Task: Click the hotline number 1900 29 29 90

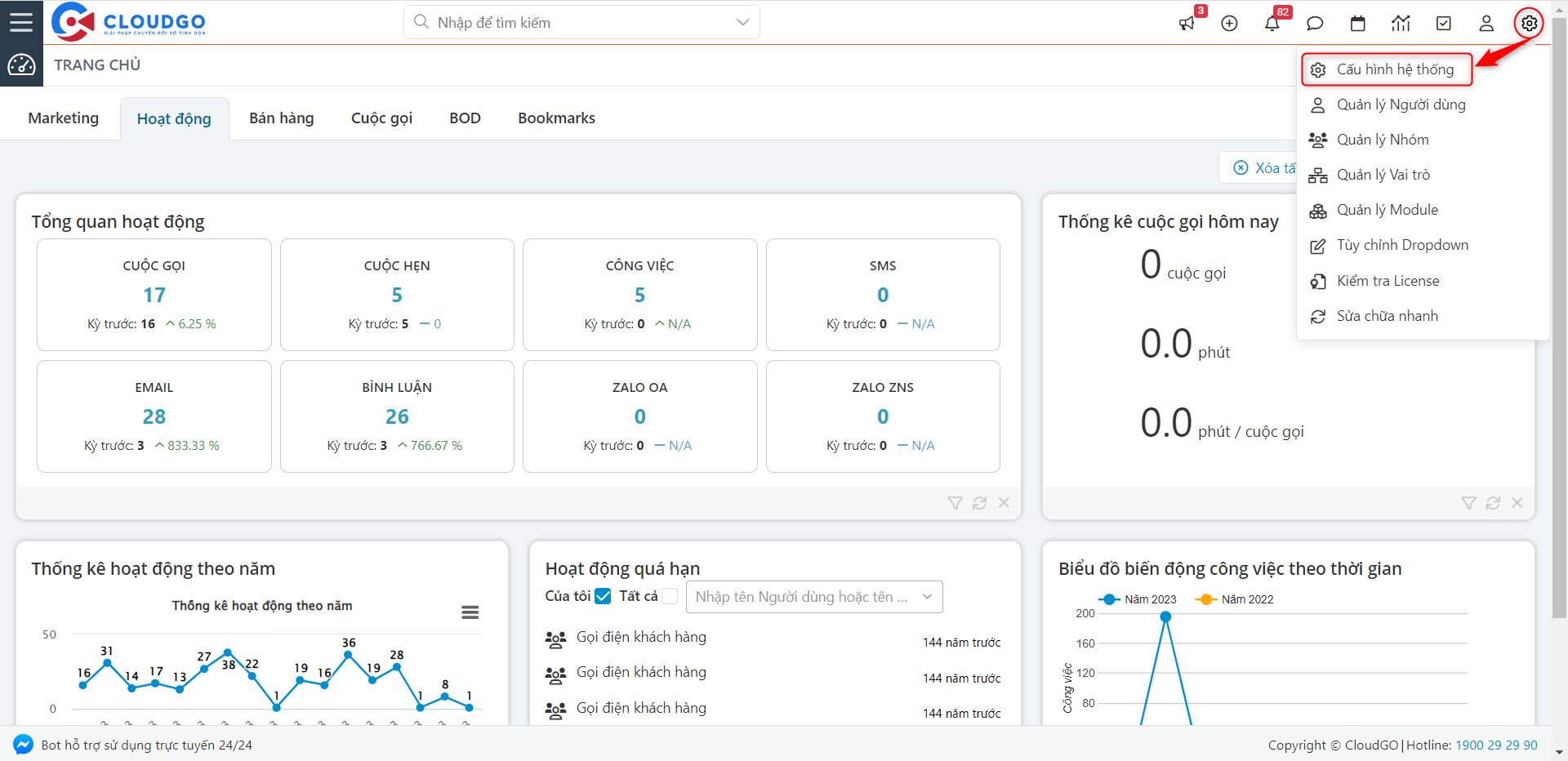Action: pos(1496,745)
